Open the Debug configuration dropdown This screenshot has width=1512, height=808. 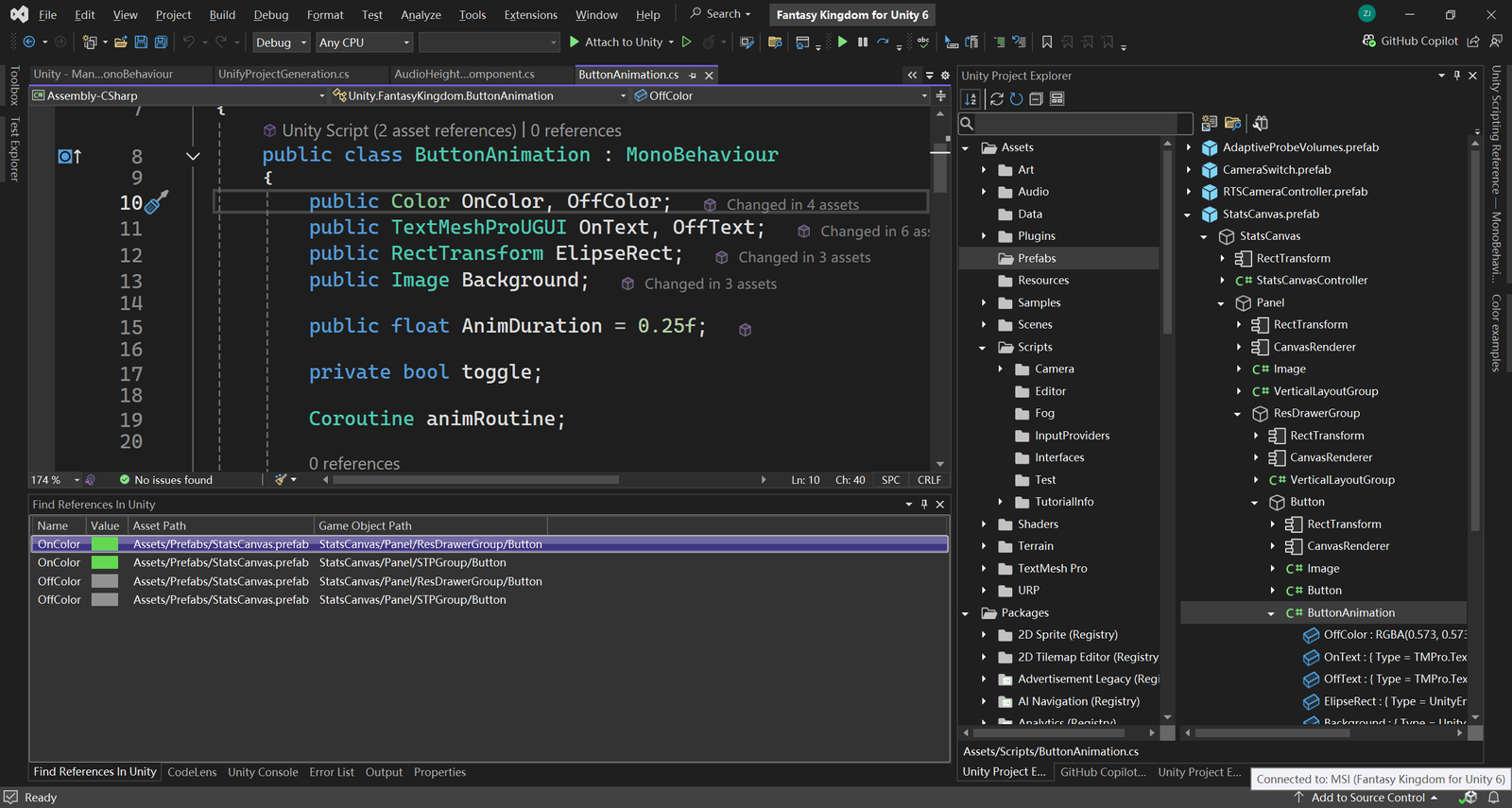(x=281, y=43)
